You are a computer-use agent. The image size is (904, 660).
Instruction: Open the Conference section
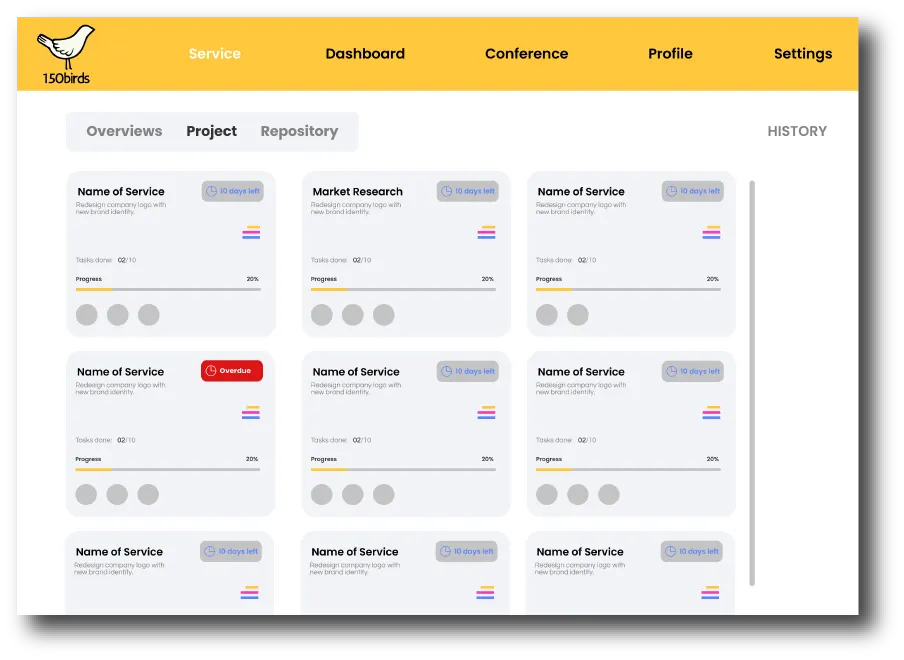click(526, 54)
